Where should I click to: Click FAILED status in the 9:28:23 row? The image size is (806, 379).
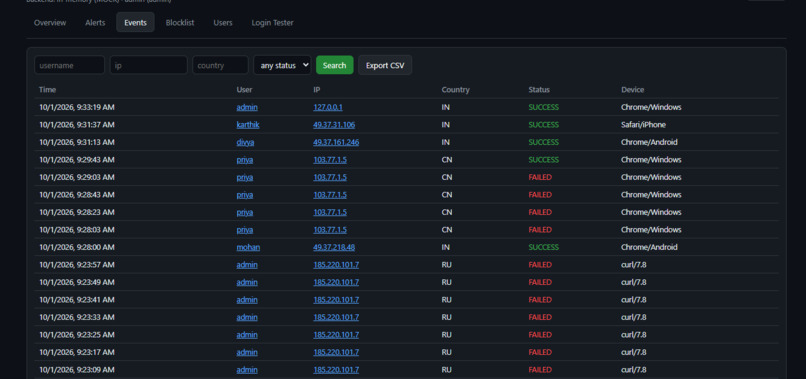pos(540,212)
